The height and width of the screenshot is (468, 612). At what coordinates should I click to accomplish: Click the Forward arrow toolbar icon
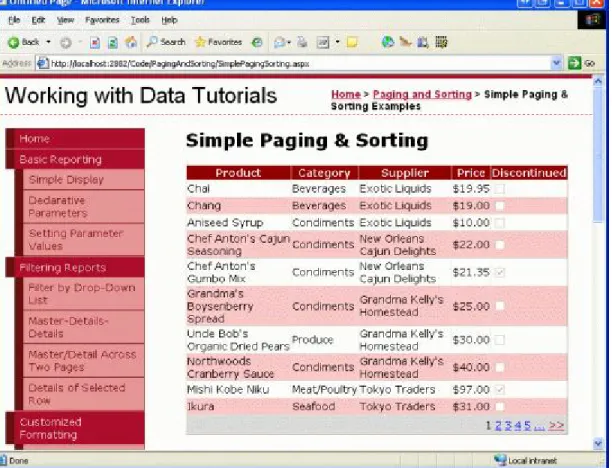click(x=66, y=43)
